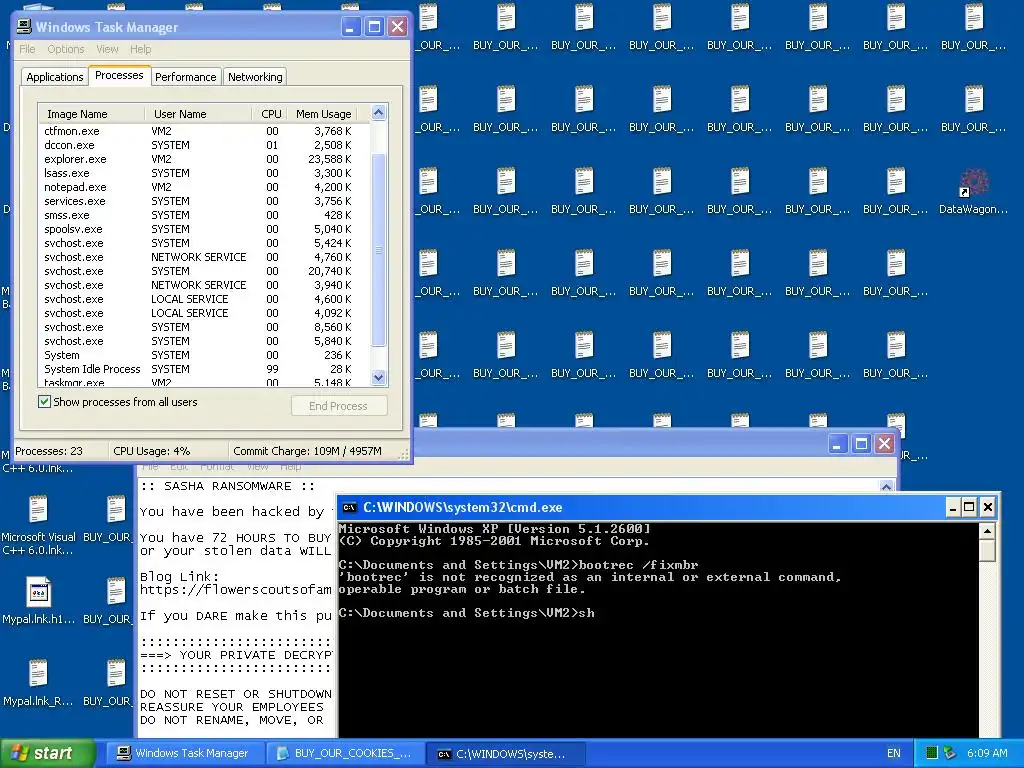Select the dccon.exe process row
Image resolution: width=1024 pixels, height=768 pixels.
point(204,145)
